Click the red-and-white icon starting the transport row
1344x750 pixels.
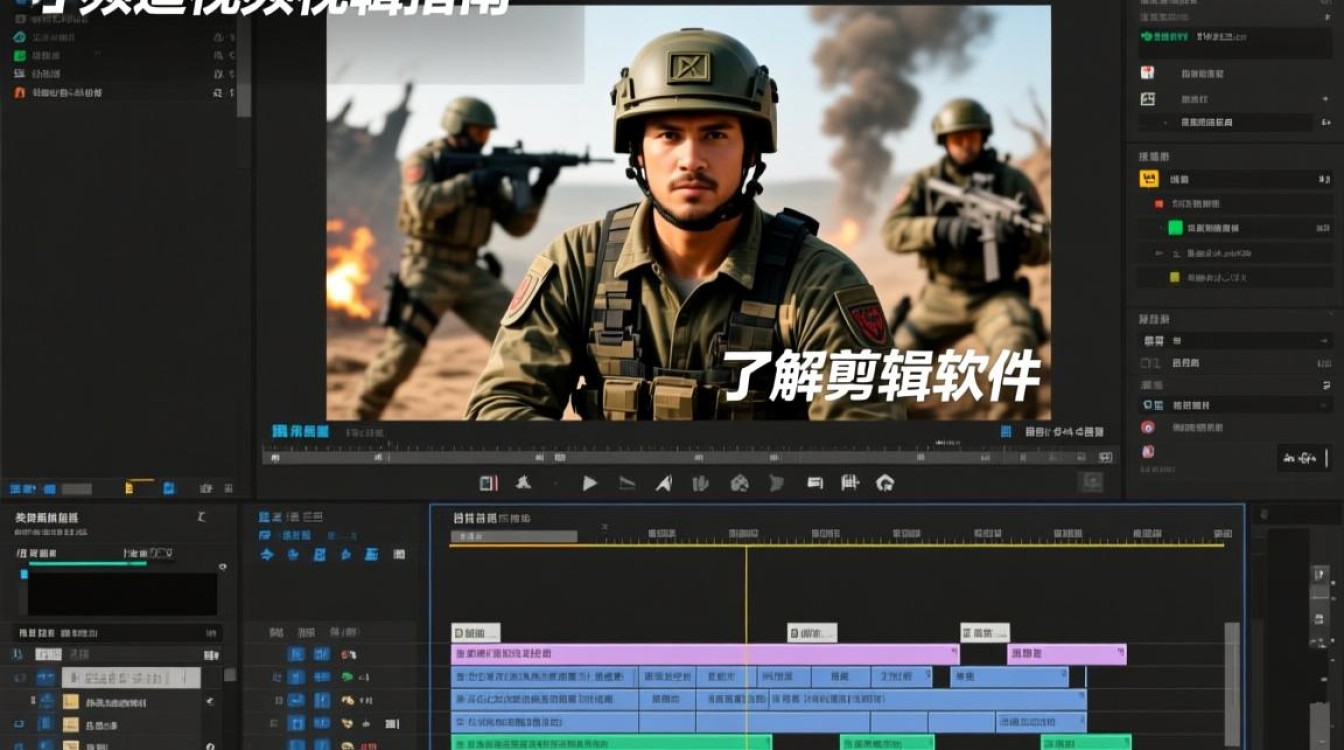488,483
